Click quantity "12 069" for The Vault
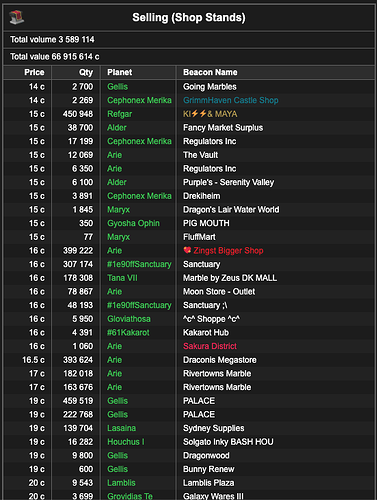Image resolution: width=377 pixels, height=500 pixels. click(81, 155)
